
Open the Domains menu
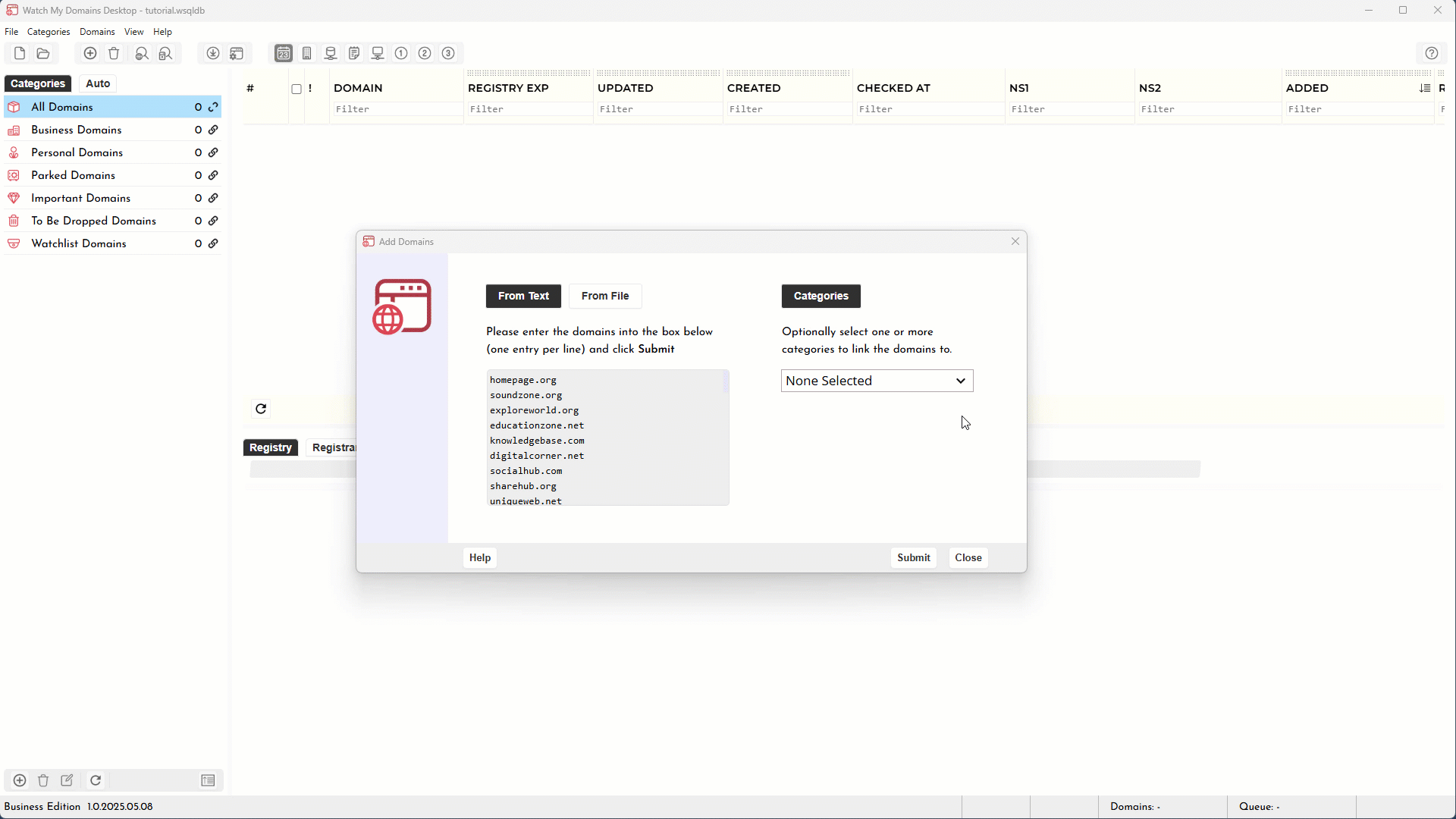pyautogui.click(x=97, y=32)
